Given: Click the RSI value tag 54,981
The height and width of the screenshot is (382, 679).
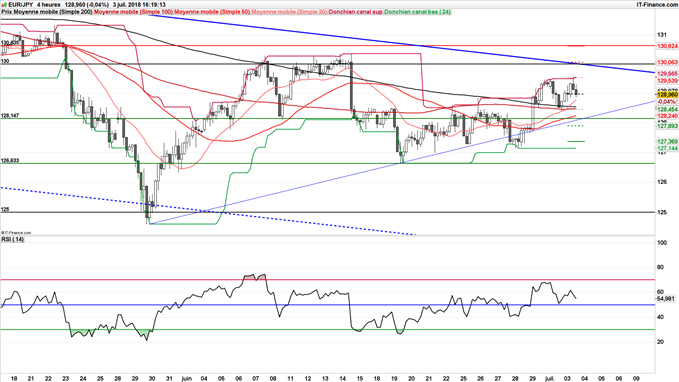Looking at the screenshot, I should (666, 299).
